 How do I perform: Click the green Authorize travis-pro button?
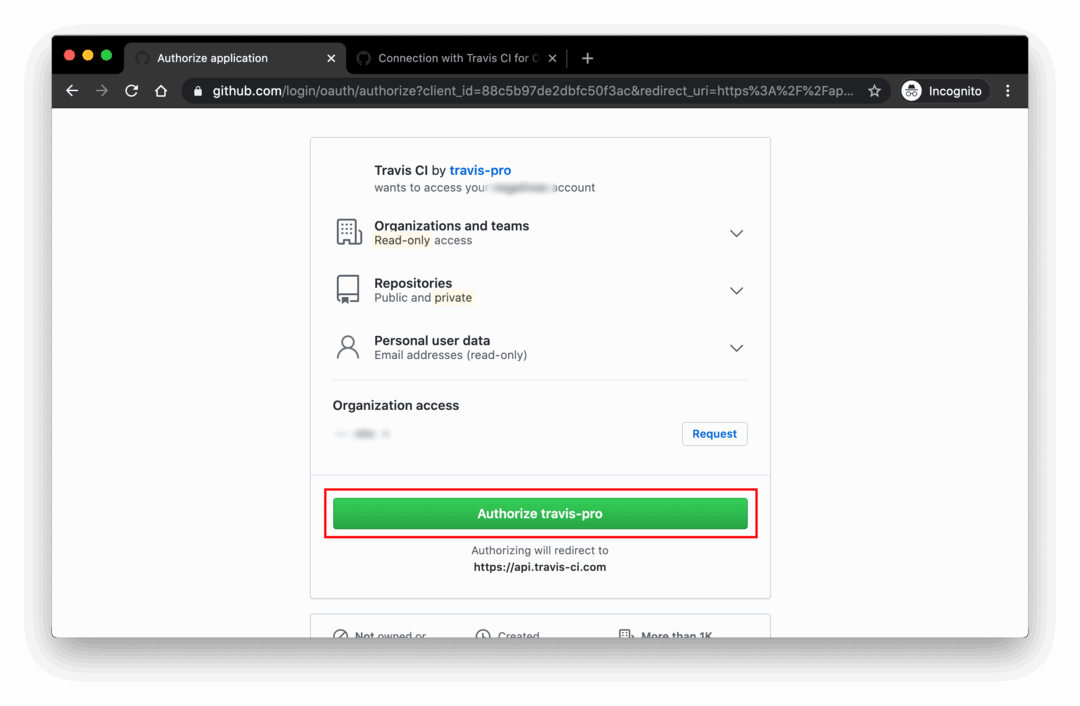[540, 514]
